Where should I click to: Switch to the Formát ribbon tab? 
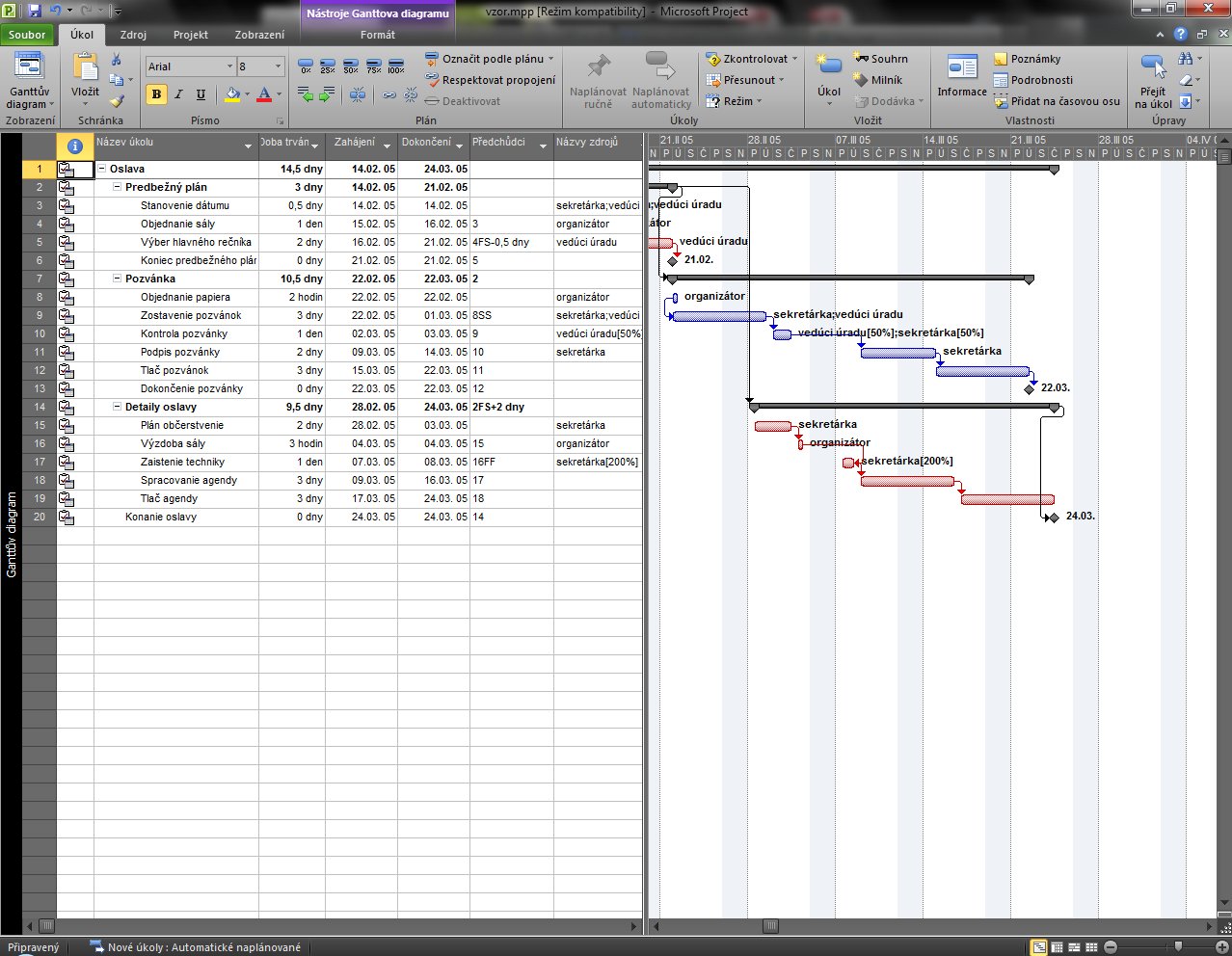pos(378,35)
